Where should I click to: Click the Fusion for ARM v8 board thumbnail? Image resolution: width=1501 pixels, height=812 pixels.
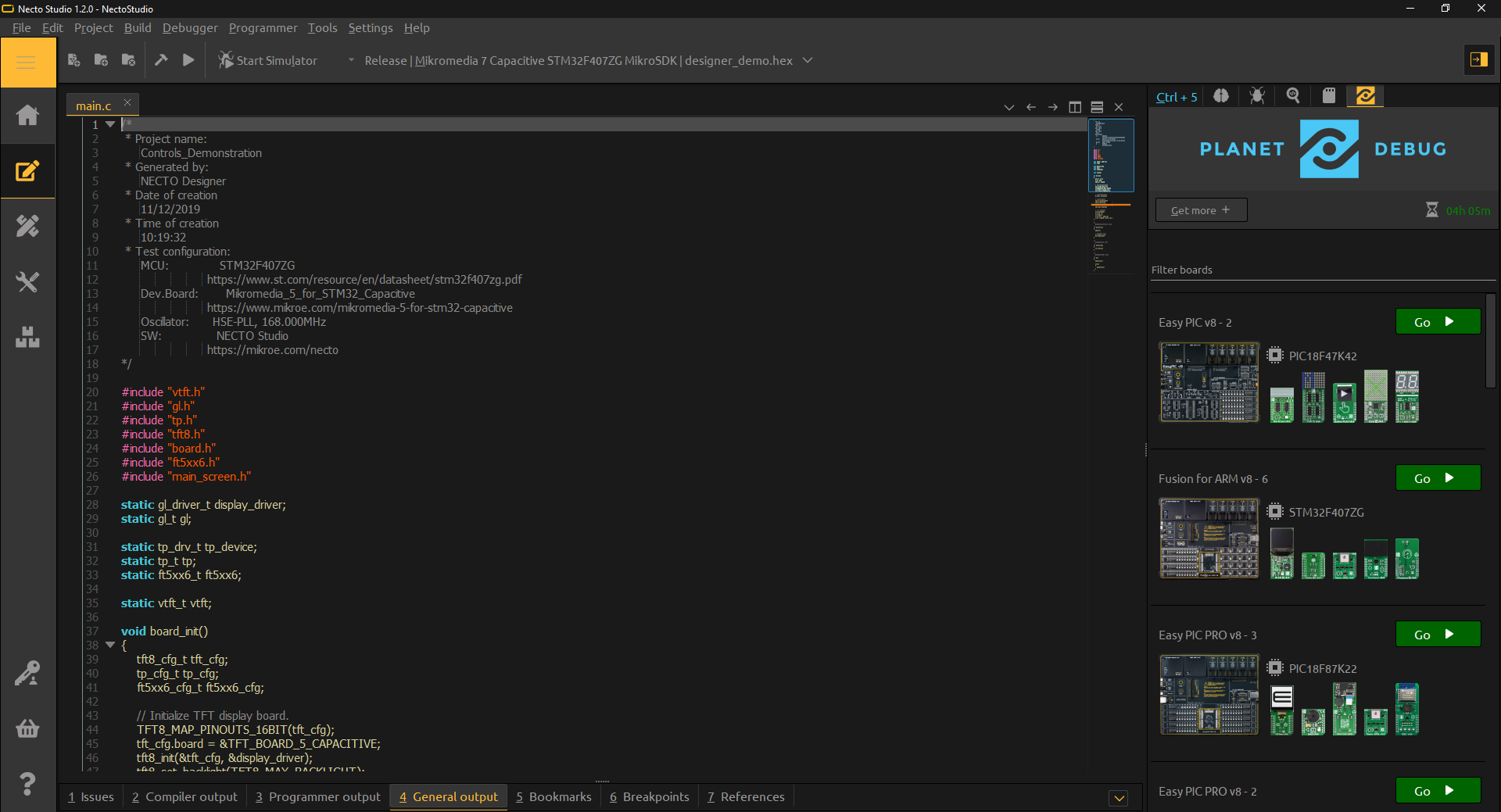[x=1209, y=538]
